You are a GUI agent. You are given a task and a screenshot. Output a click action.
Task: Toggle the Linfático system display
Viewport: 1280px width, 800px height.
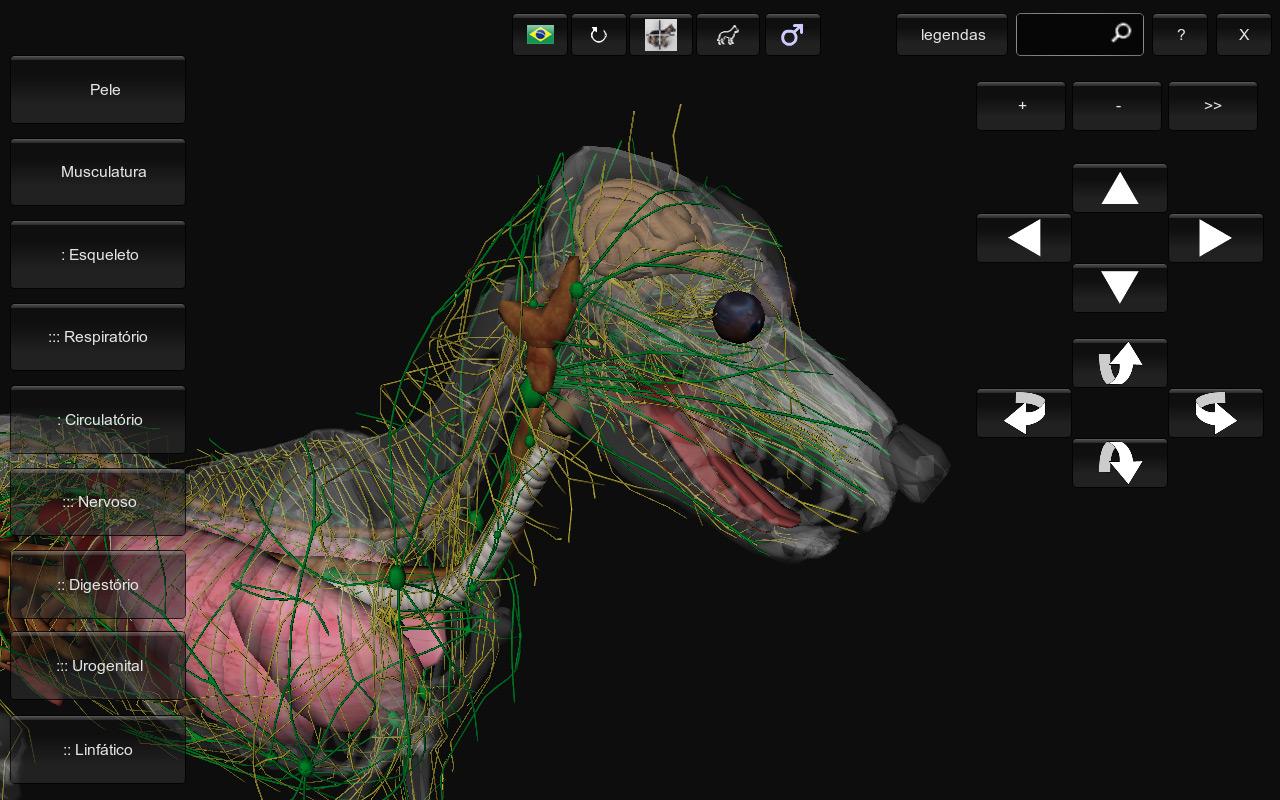point(97,749)
